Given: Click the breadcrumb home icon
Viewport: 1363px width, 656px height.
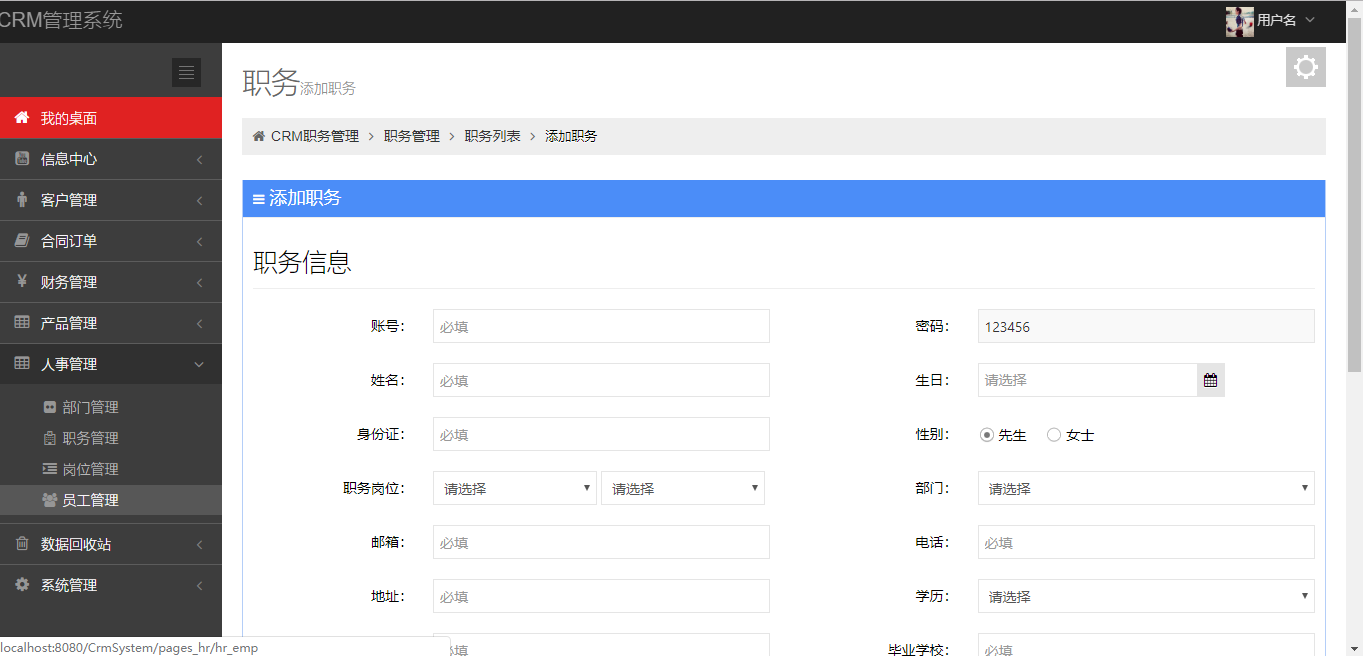Looking at the screenshot, I should pos(259,136).
